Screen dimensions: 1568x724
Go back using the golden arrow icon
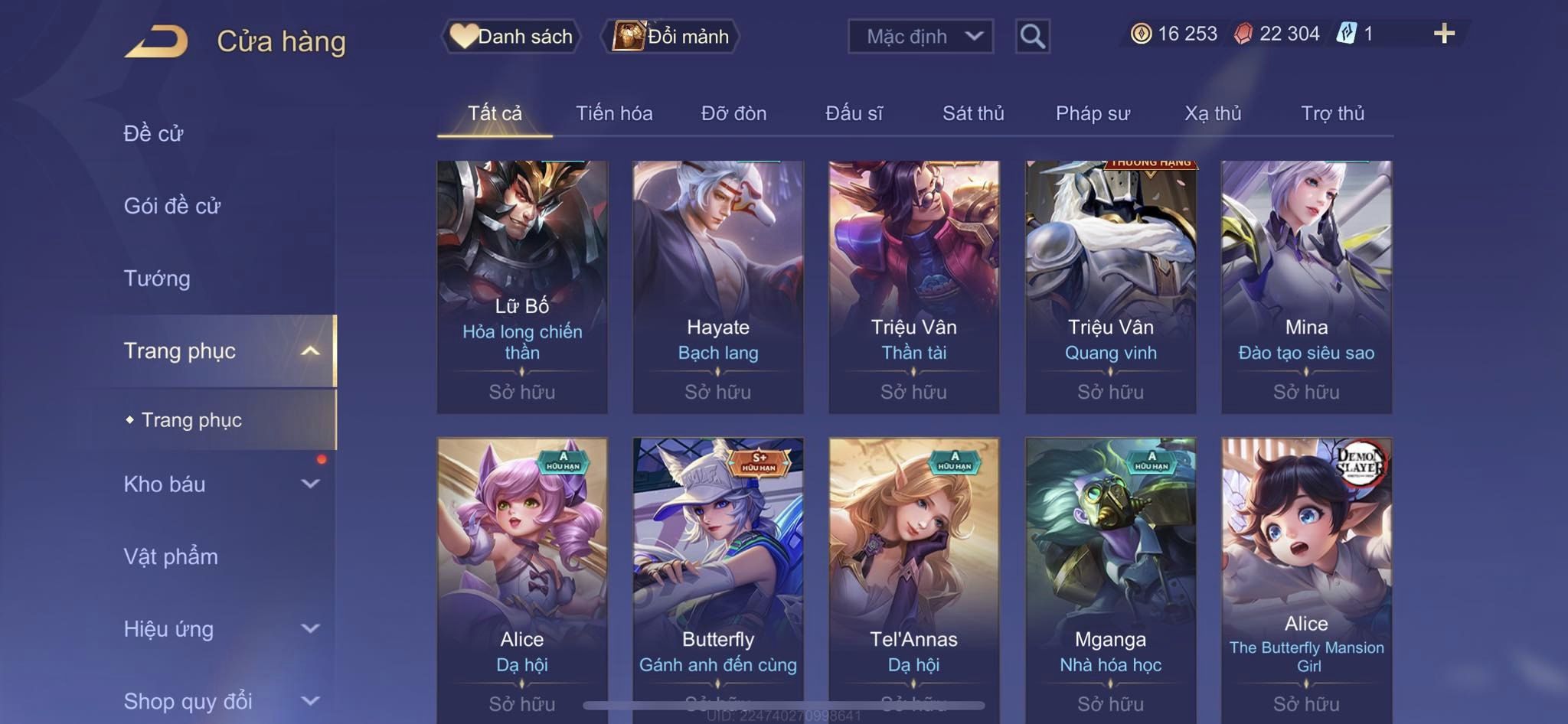coord(156,41)
